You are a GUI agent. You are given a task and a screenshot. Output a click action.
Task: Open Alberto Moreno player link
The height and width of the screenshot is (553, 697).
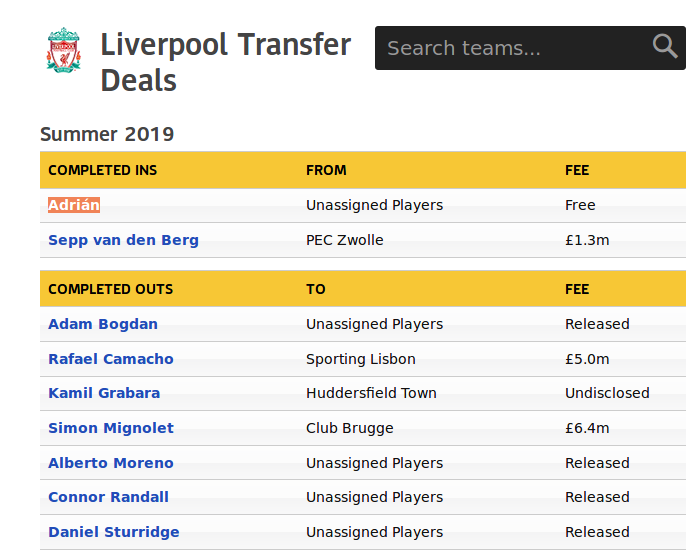[x=111, y=463]
